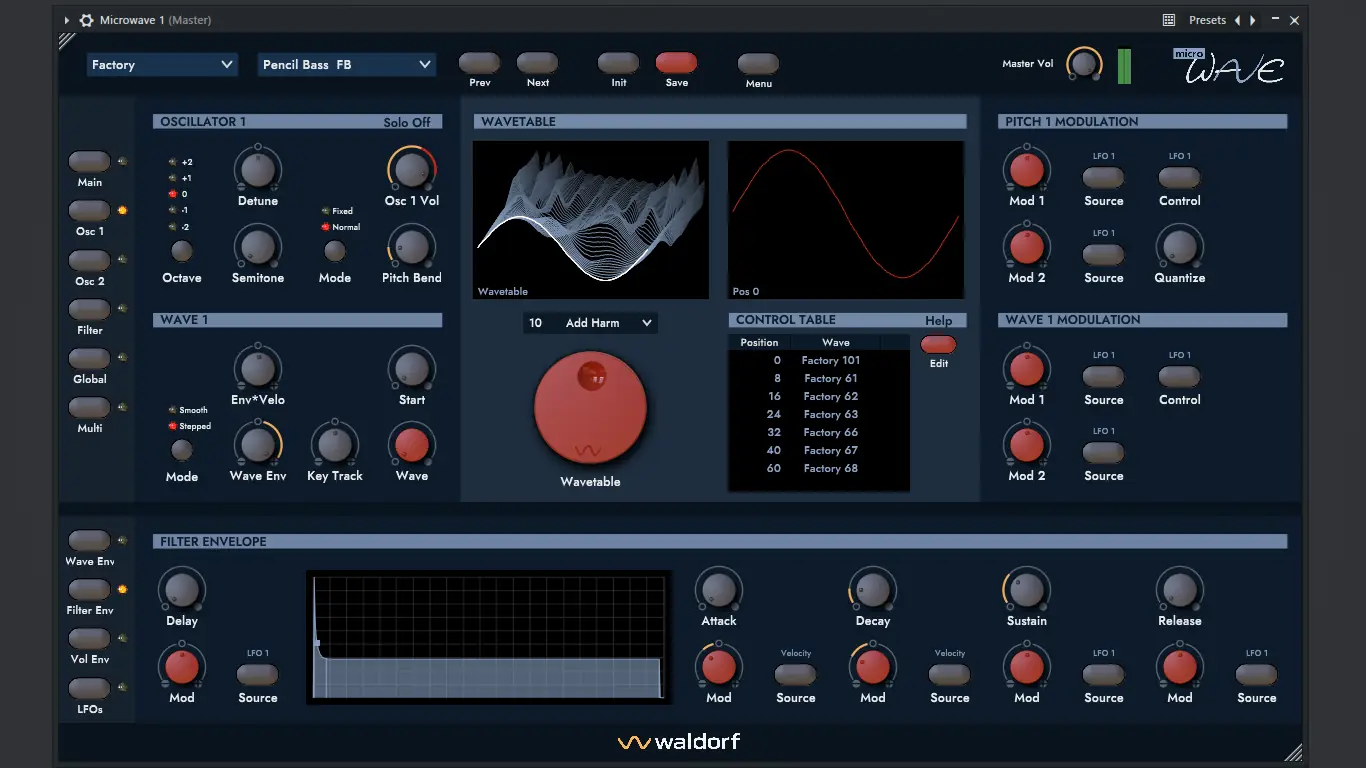Select the Smooth wave mode LED
Image resolution: width=1366 pixels, height=768 pixels.
172,410
